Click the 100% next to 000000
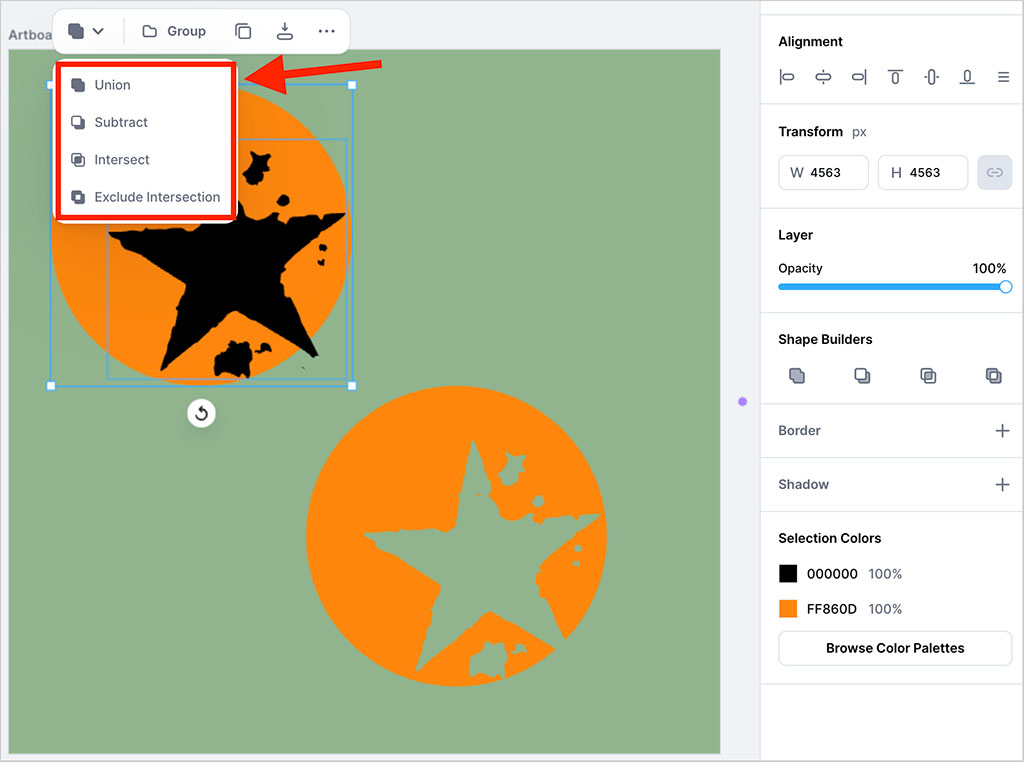The height and width of the screenshot is (762, 1024). 885,574
